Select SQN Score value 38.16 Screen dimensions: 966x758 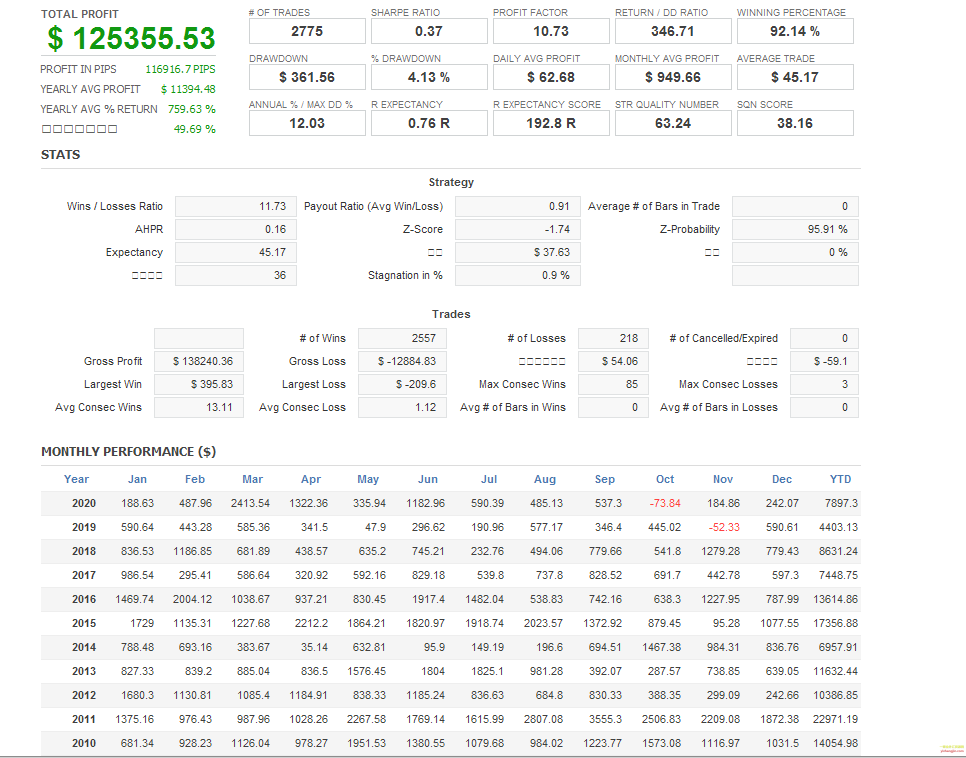[795, 123]
